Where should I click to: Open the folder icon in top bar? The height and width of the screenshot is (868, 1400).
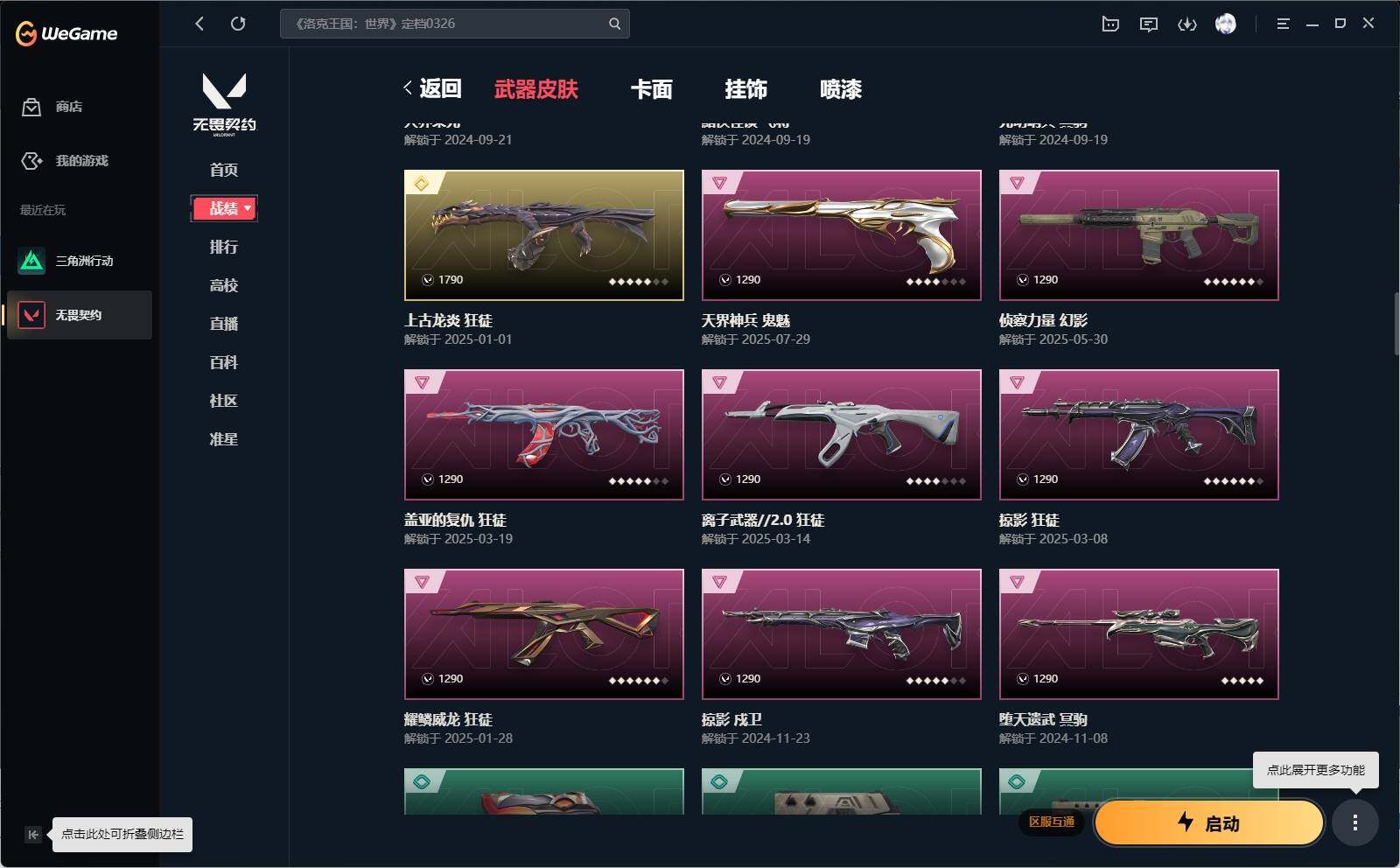1110,24
